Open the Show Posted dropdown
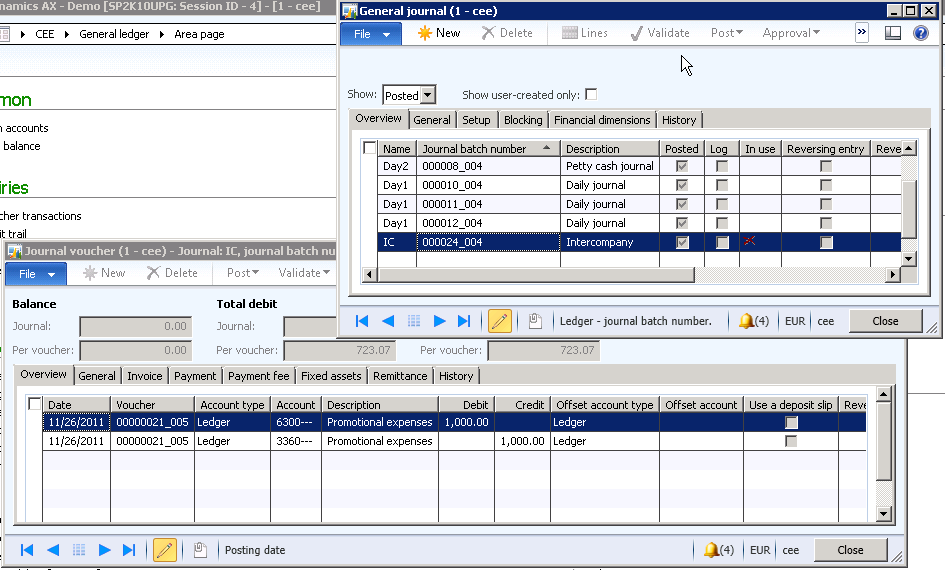 428,96
